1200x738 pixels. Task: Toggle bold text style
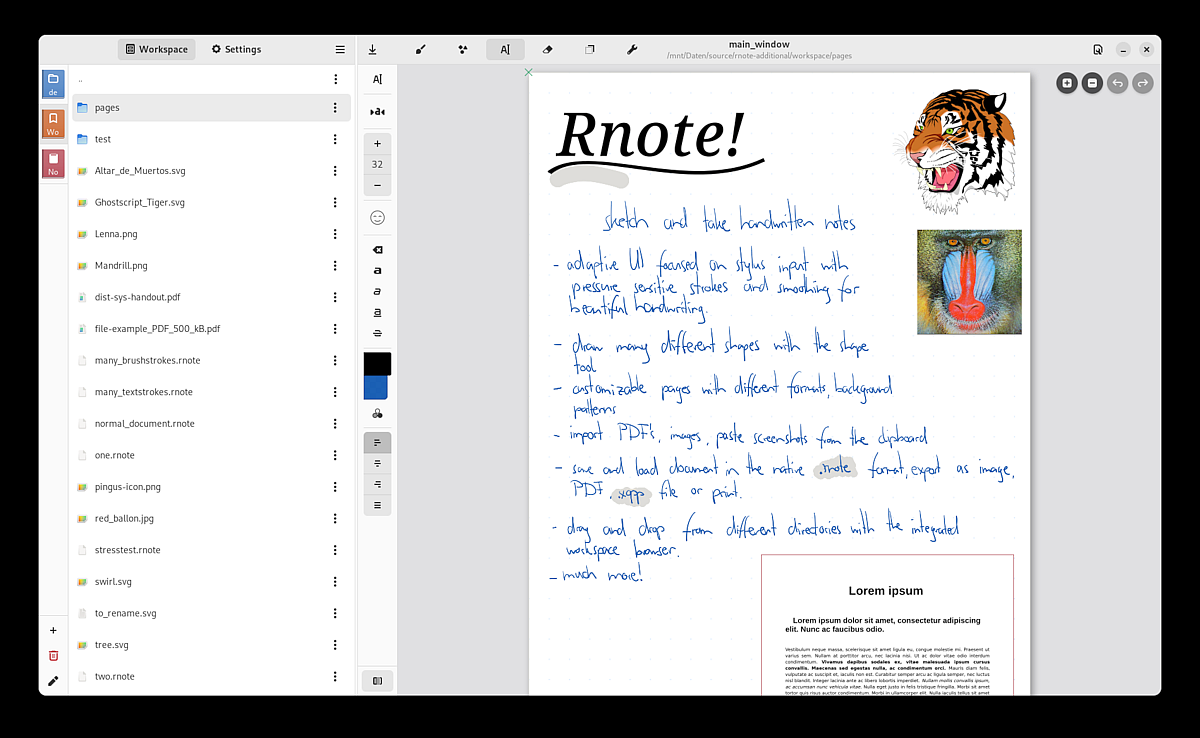click(x=377, y=271)
